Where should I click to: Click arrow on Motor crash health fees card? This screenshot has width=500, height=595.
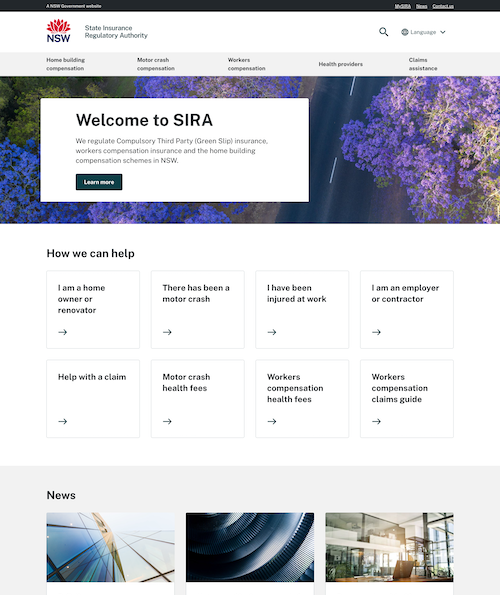click(x=167, y=421)
